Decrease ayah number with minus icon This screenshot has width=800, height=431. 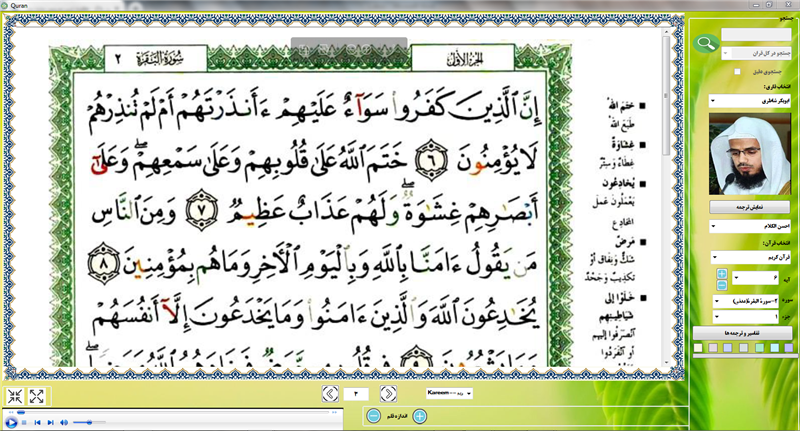point(721,285)
